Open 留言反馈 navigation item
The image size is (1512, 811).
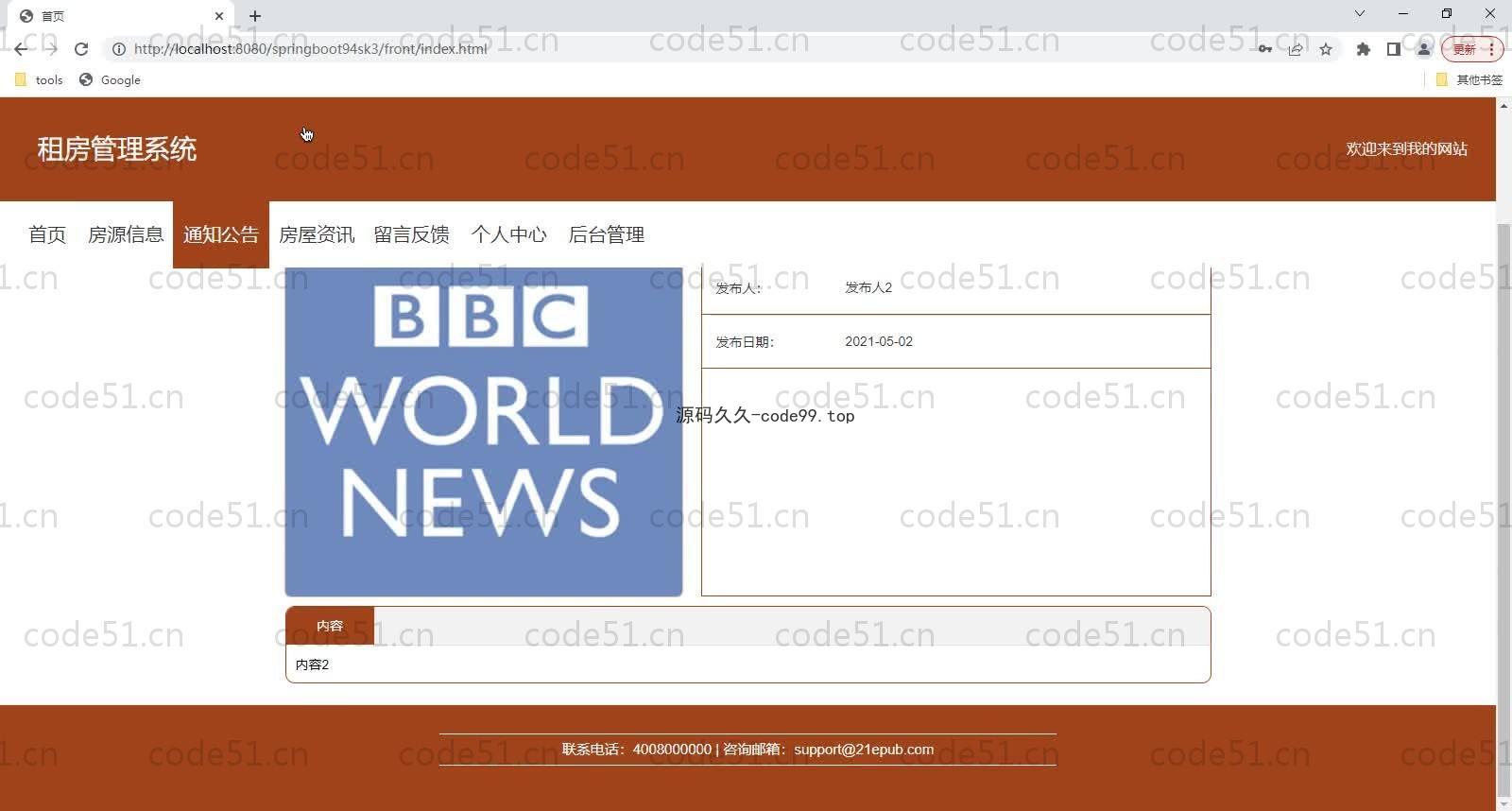412,234
